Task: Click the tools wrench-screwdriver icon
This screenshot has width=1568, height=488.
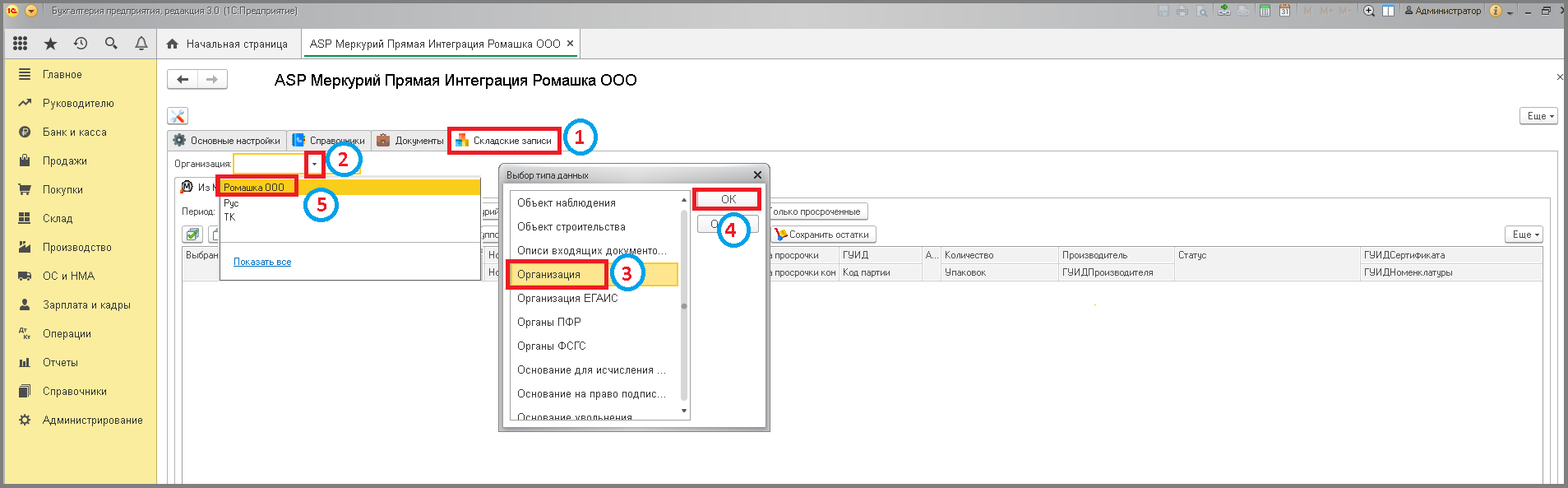Action: [x=178, y=116]
